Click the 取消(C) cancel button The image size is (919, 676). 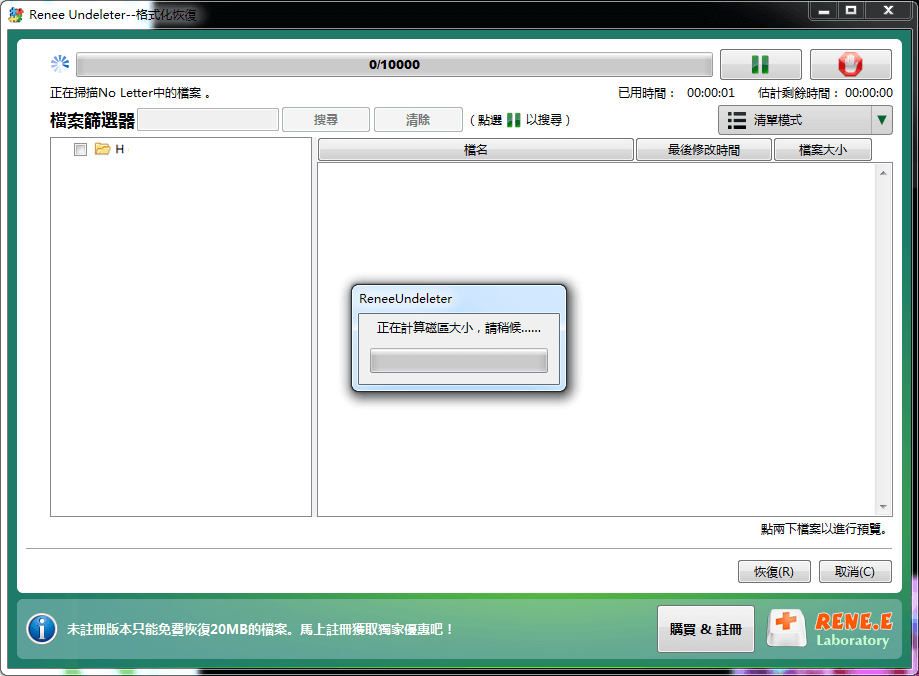point(855,572)
